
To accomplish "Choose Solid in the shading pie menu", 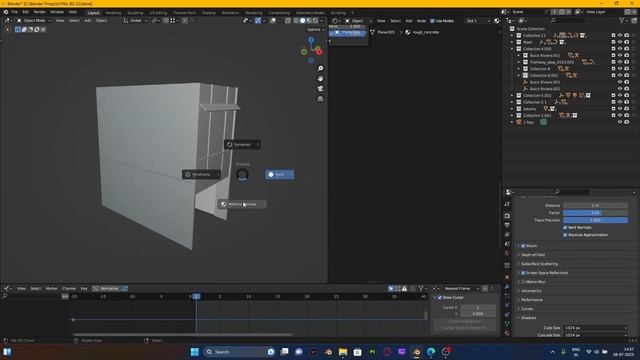I will pyautogui.click(x=280, y=175).
